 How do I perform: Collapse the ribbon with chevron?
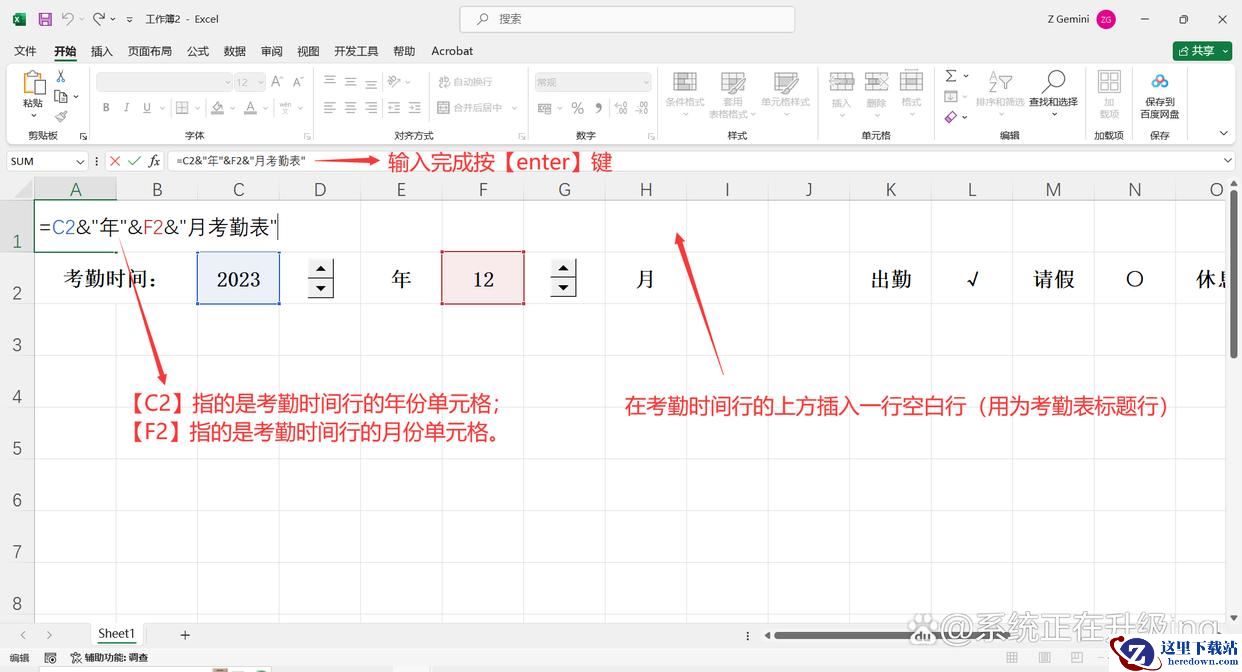(x=1223, y=134)
